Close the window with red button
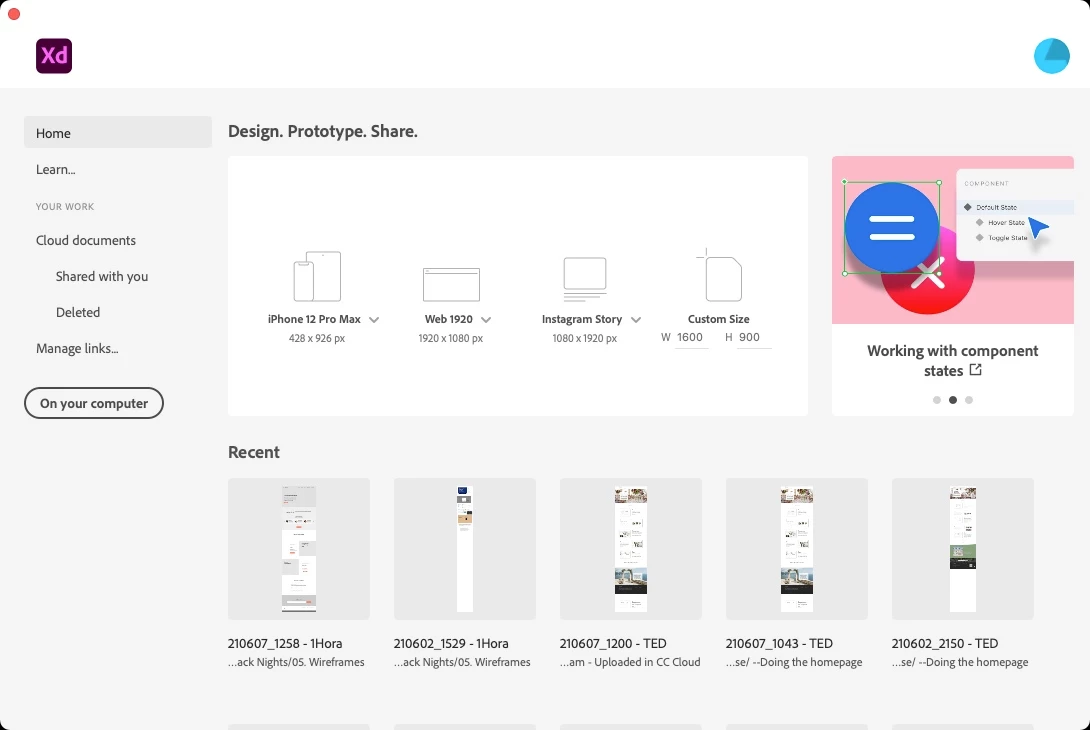This screenshot has width=1090, height=730. [x=14, y=14]
